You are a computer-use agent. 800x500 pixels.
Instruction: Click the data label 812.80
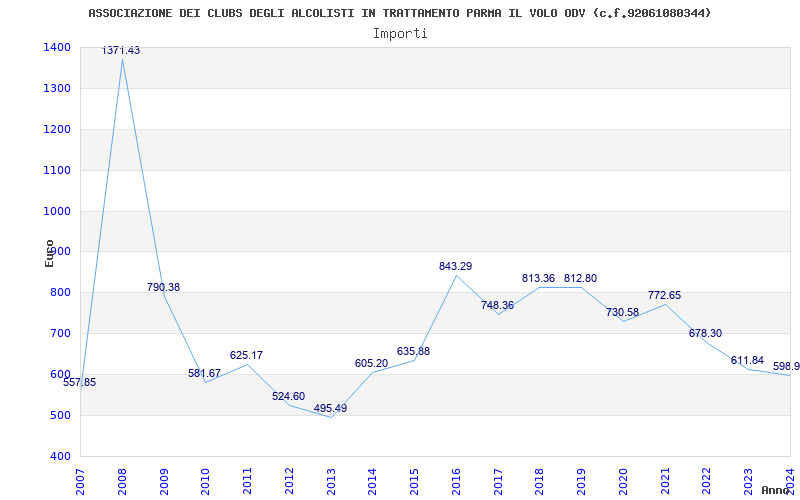(580, 279)
